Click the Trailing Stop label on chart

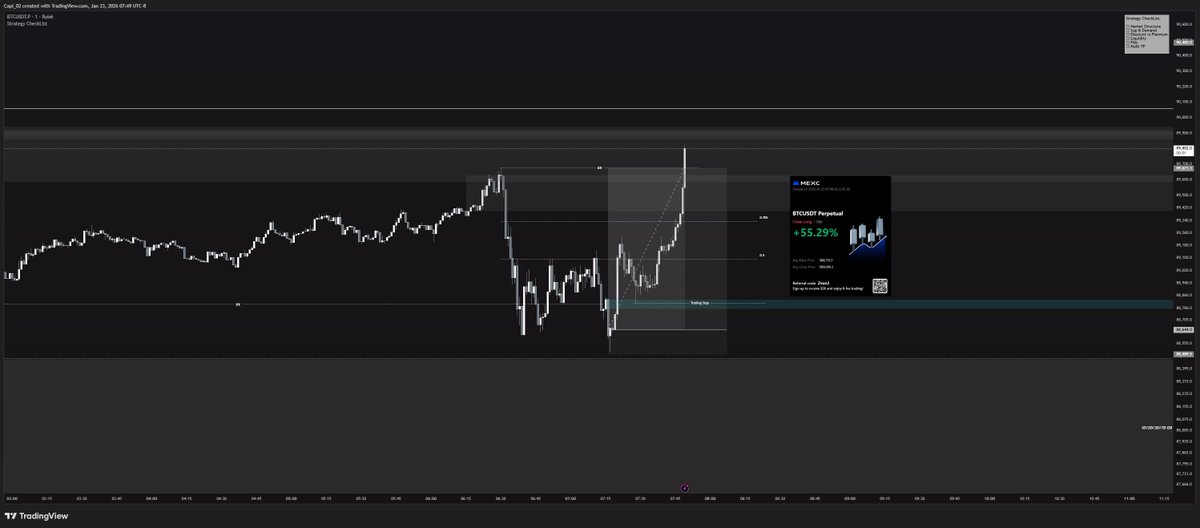click(x=699, y=302)
